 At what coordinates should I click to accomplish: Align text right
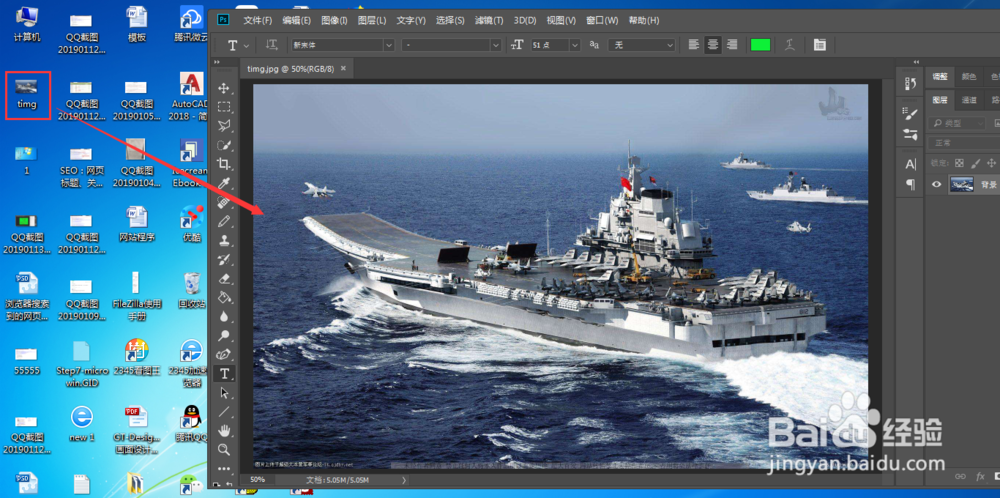732,45
